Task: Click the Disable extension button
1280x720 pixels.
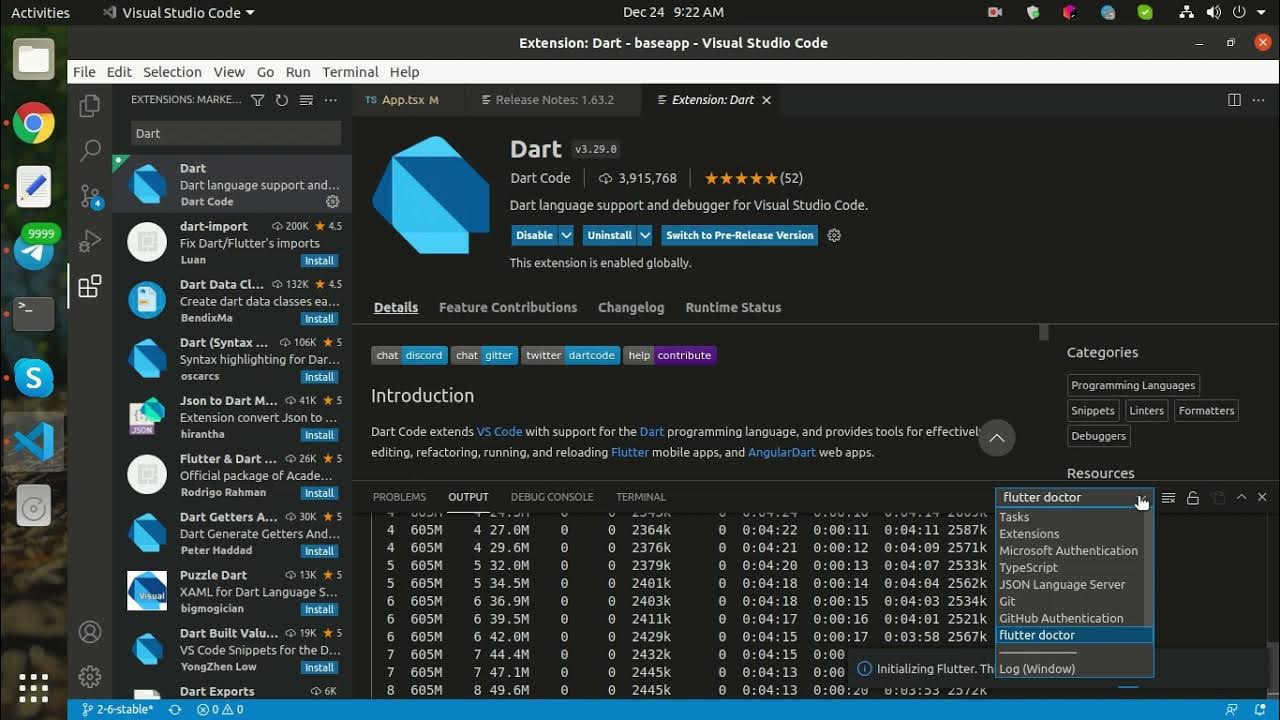Action: click(534, 235)
